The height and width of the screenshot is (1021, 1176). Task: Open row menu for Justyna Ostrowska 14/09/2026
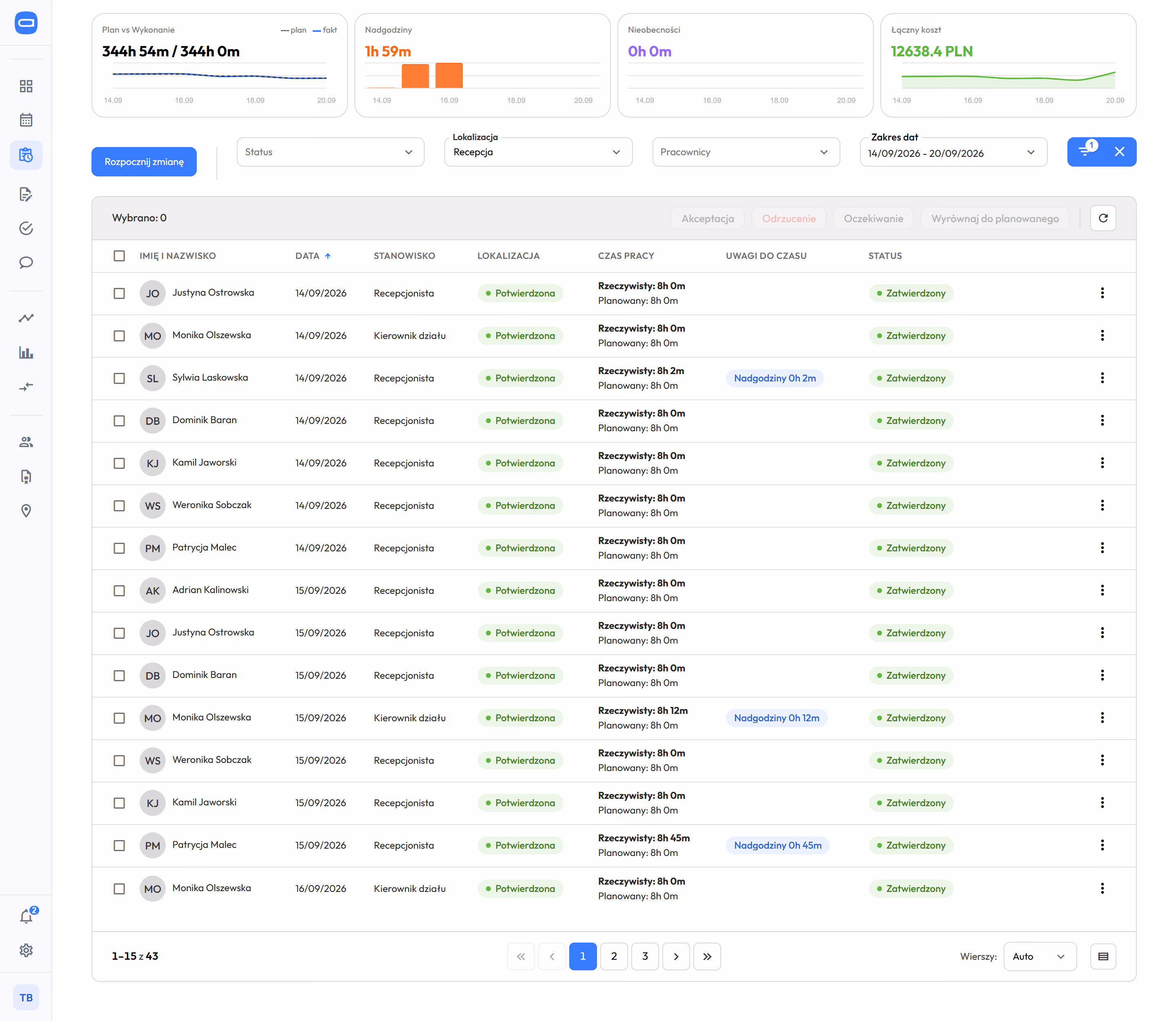1102,293
